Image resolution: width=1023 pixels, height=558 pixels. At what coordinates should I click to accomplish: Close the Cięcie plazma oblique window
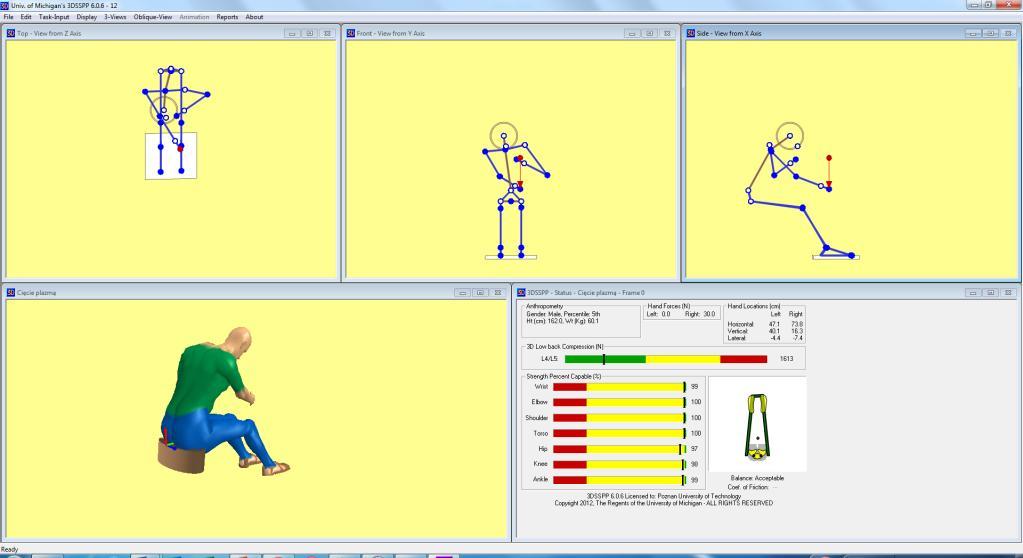498,293
